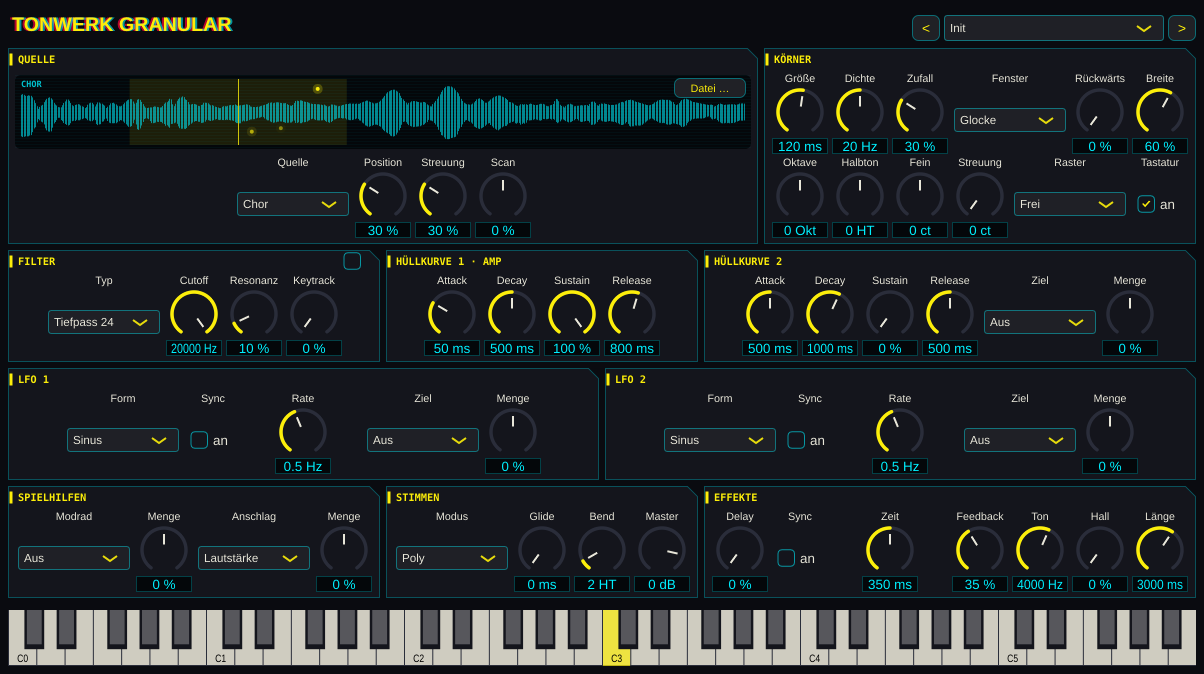Click the 20000 Hz cutoff value field

(194, 348)
